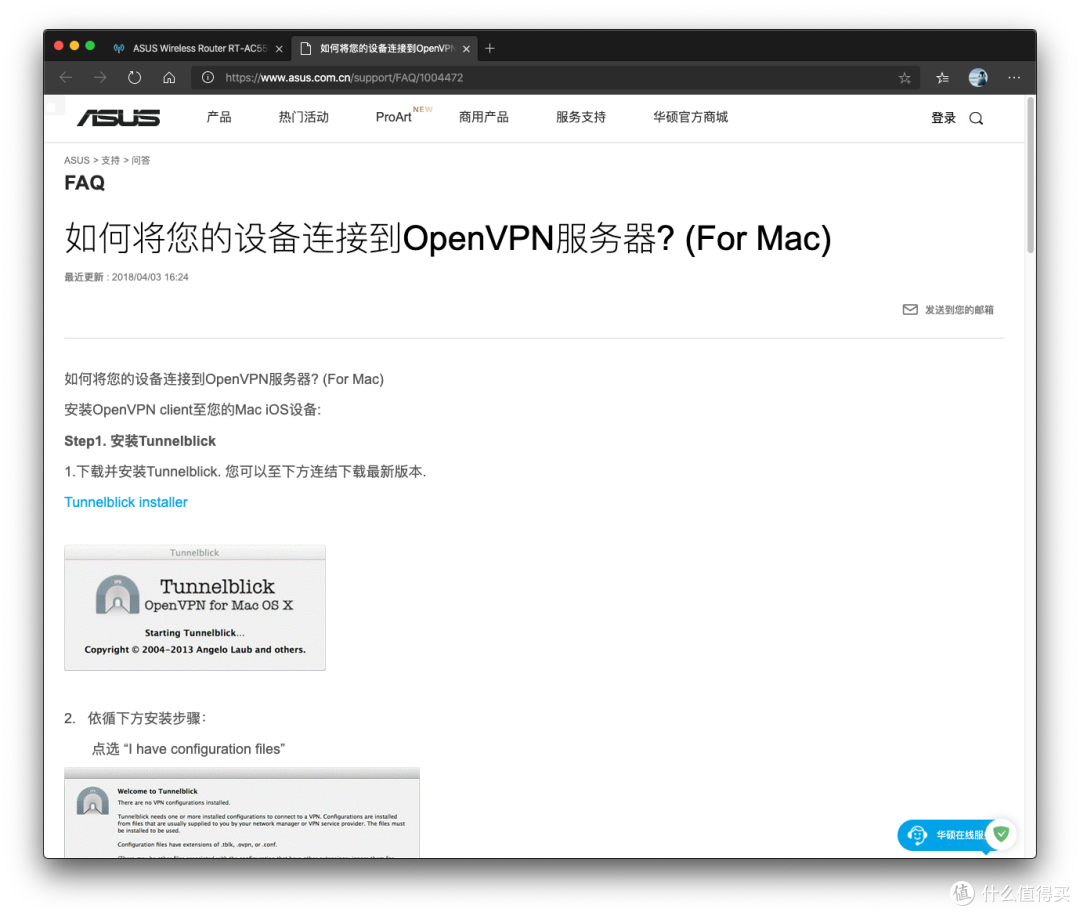The height and width of the screenshot is (916, 1080).
Task: Select the OpenVPN FAQ browser tab
Action: tap(384, 48)
